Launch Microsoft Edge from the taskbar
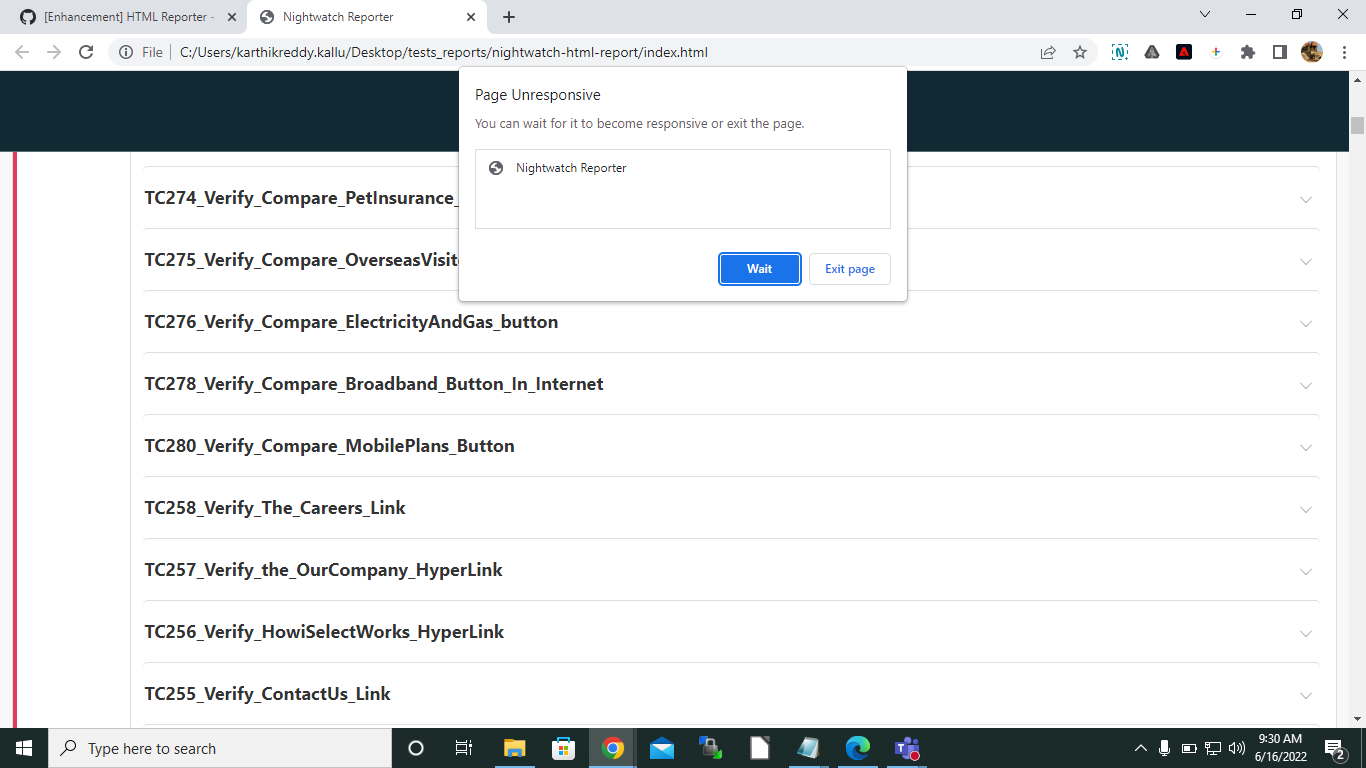This screenshot has width=1366, height=768. (x=857, y=748)
